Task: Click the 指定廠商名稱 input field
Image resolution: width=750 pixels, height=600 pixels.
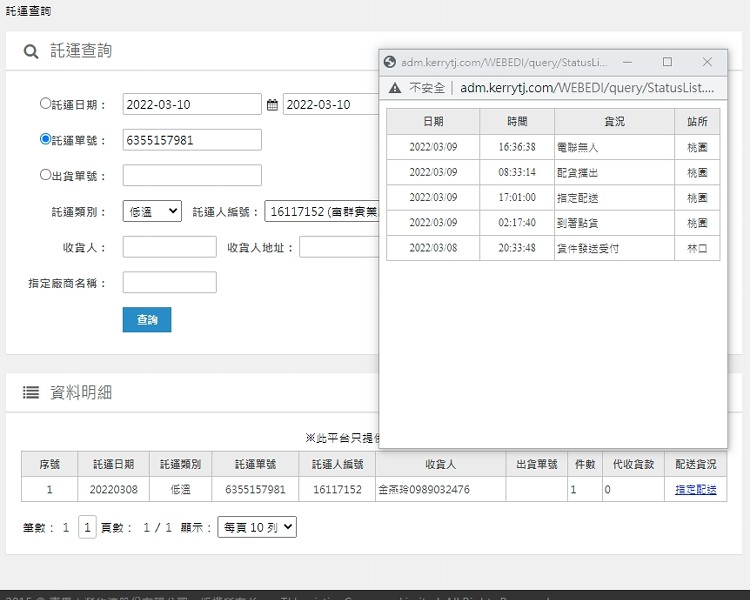Action: point(170,282)
